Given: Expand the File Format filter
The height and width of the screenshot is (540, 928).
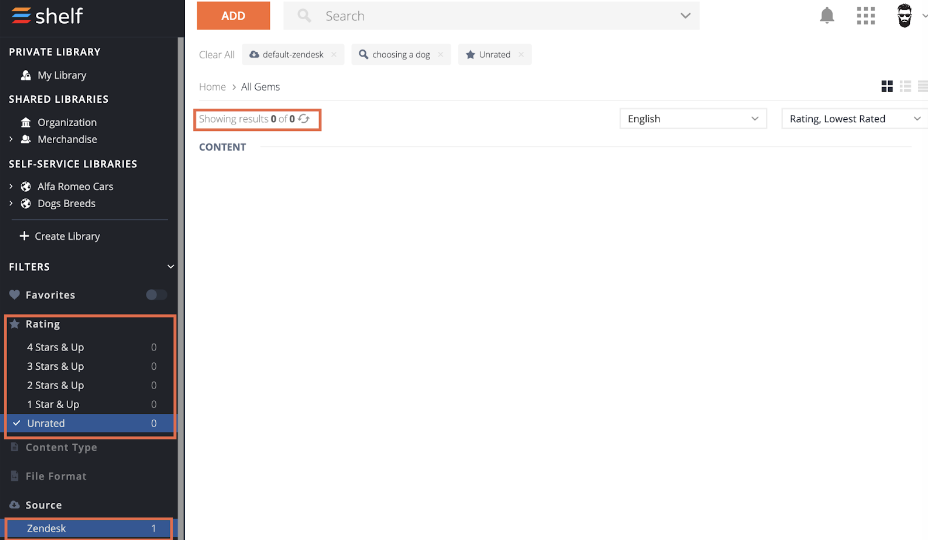Looking at the screenshot, I should (56, 475).
